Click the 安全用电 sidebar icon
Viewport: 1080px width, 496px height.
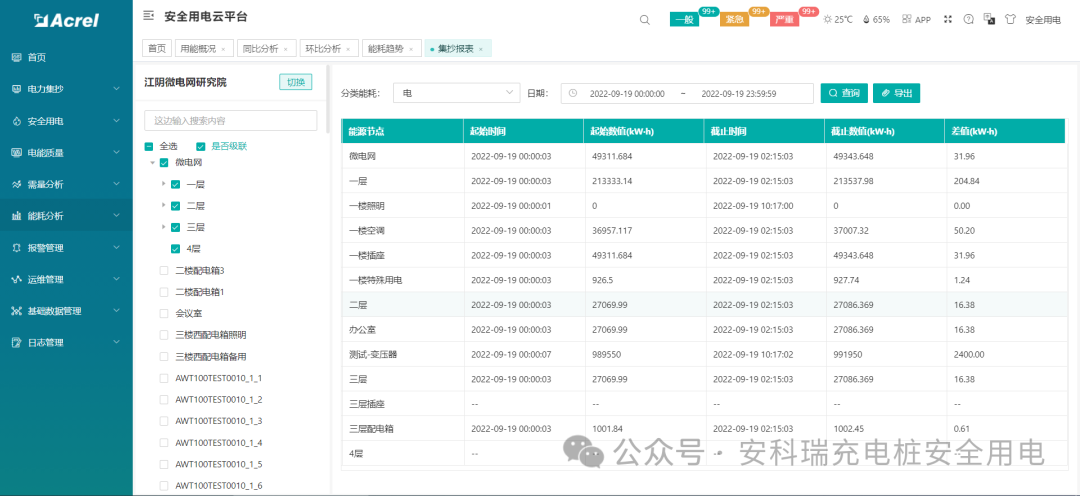(x=17, y=121)
